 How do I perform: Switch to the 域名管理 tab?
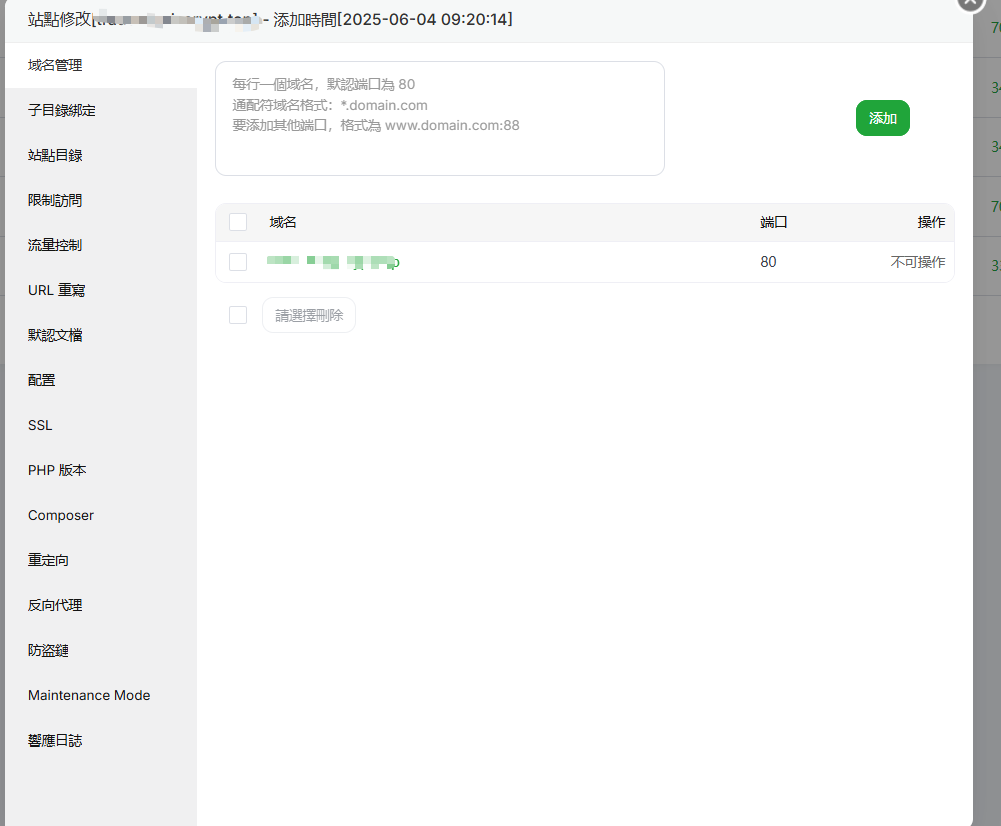tap(55, 65)
